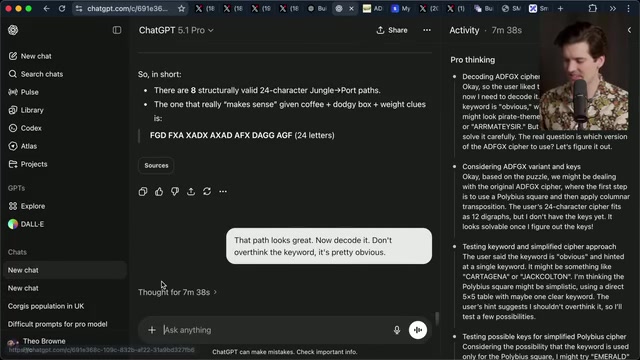640x360 pixels.
Task: Select the highlighted New chat conversation
Action: coord(64,270)
